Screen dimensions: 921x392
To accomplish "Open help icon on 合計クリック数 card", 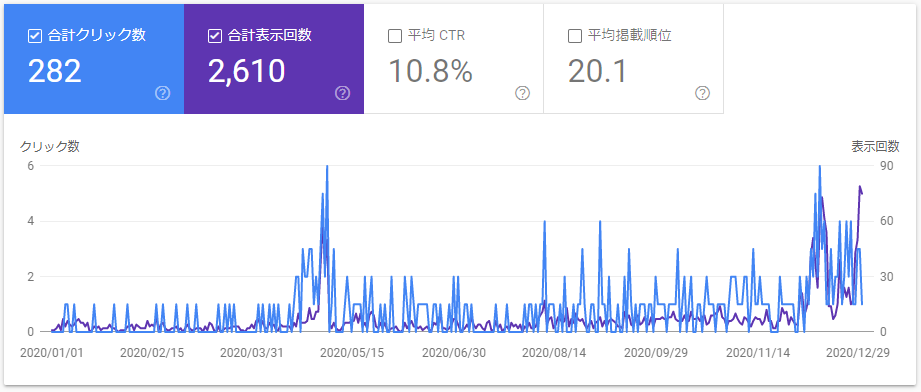I will tap(163, 93).
